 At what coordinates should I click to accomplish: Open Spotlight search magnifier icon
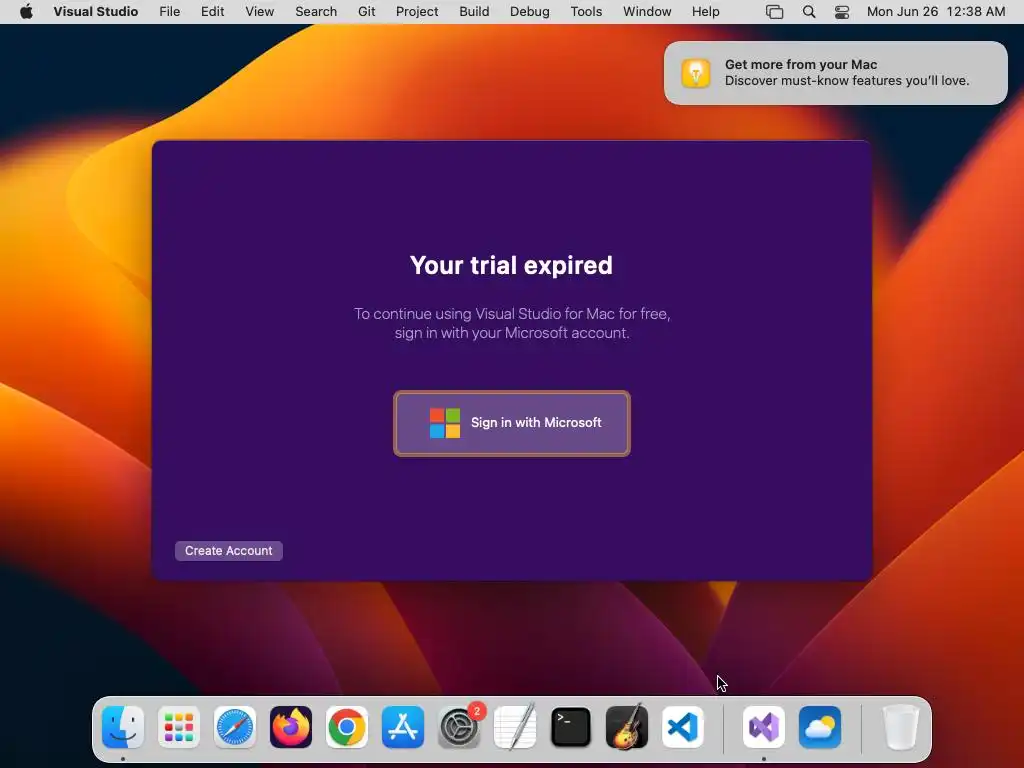(x=808, y=12)
